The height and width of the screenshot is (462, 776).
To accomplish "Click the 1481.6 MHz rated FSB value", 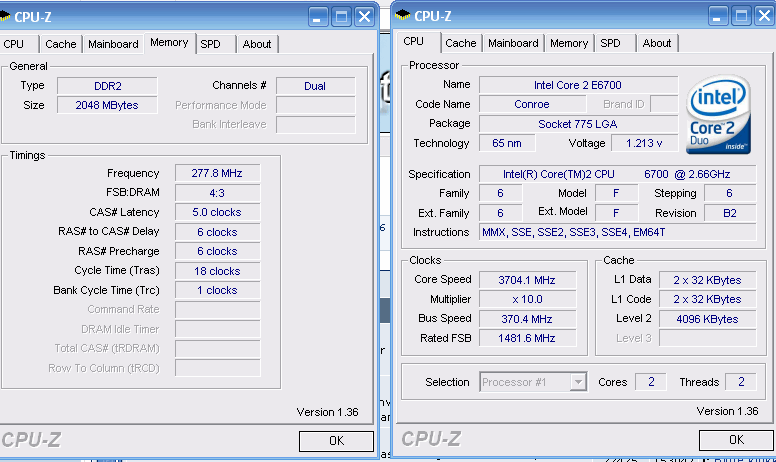I will [527, 338].
